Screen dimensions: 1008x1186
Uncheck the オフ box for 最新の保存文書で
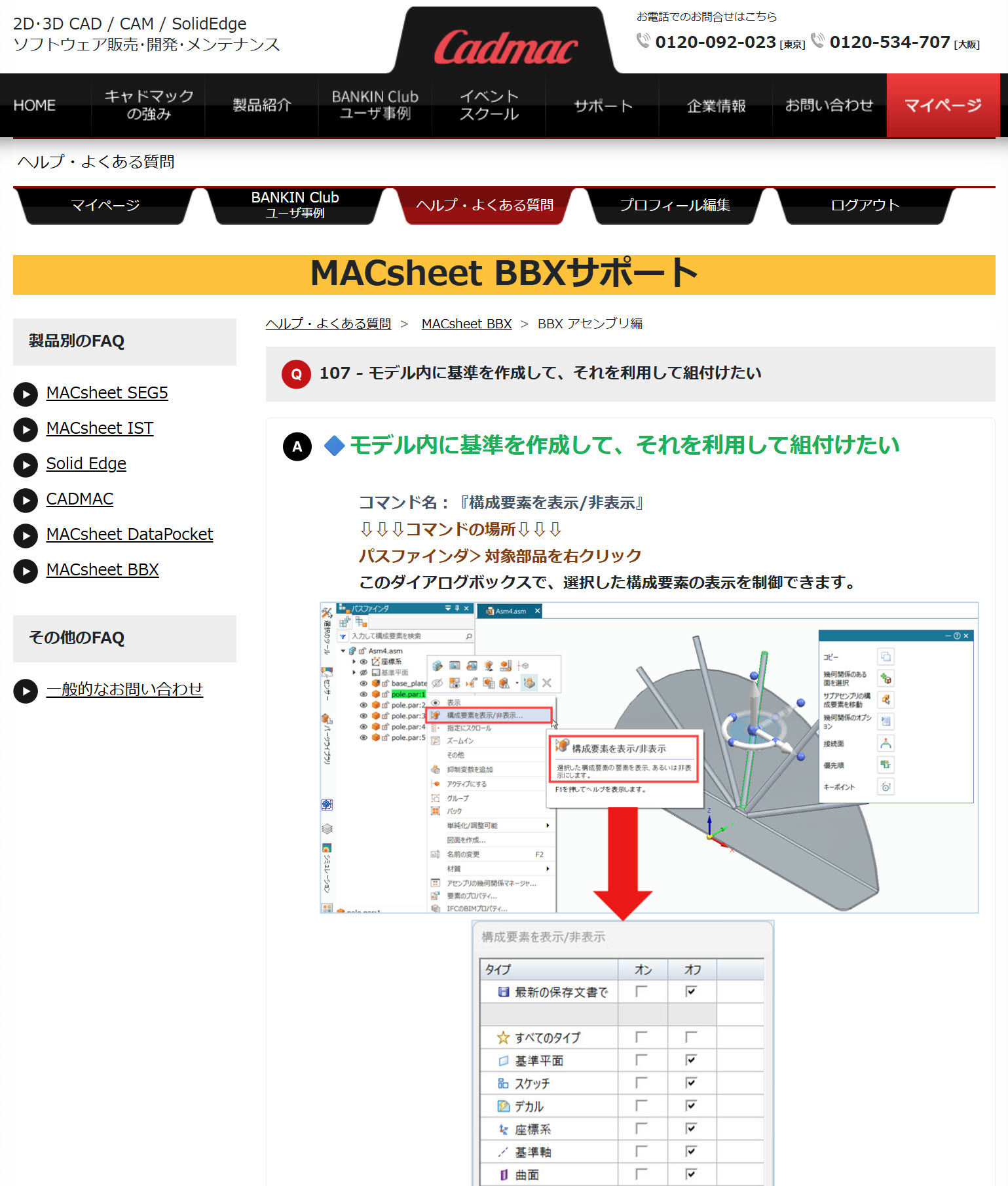690,991
